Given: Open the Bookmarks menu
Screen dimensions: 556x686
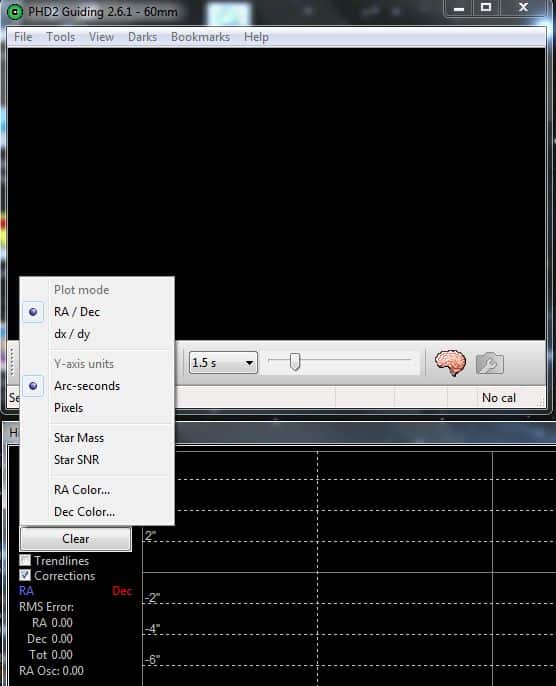Looking at the screenshot, I should pyautogui.click(x=200, y=37).
